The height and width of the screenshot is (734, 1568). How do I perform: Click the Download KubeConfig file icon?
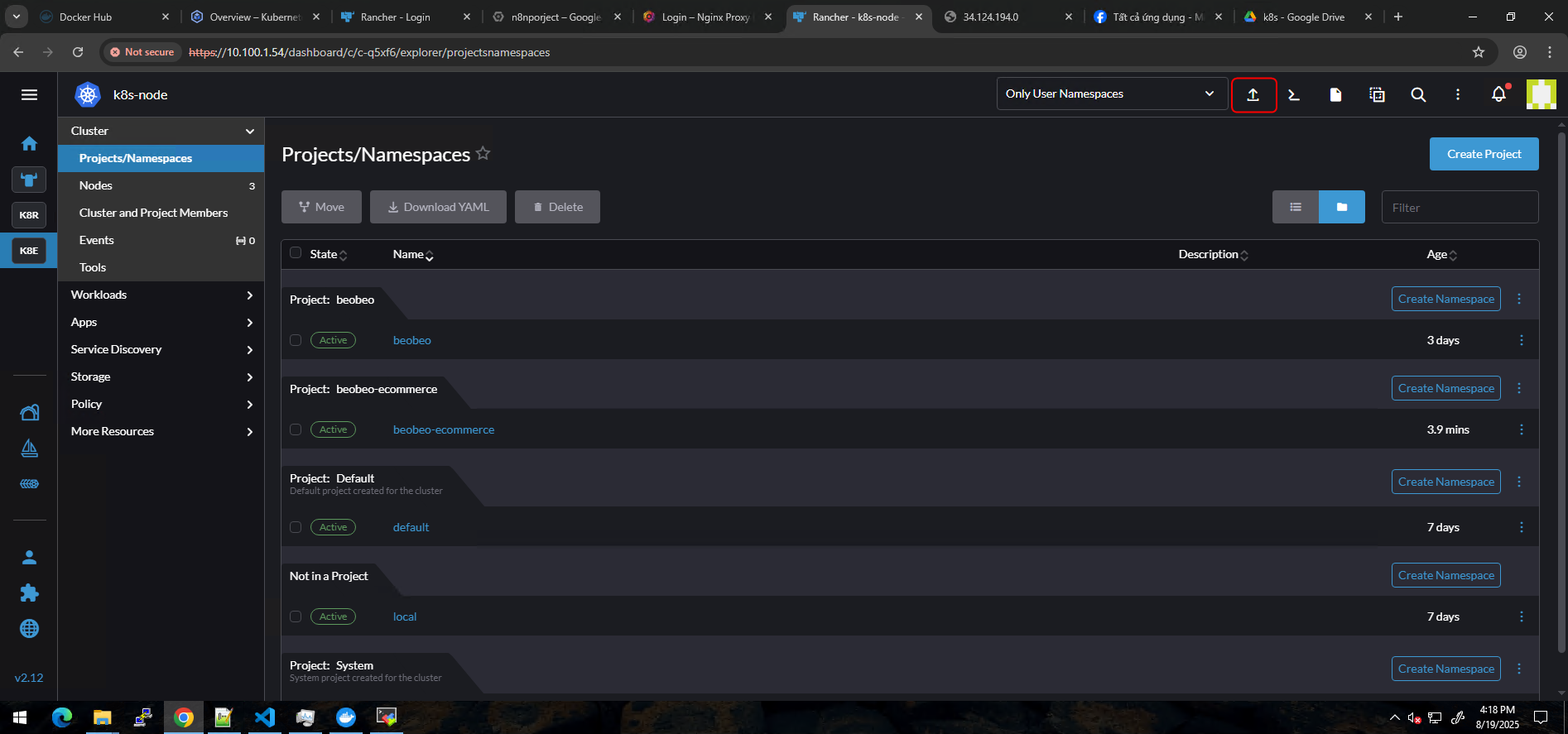pyautogui.click(x=1335, y=95)
